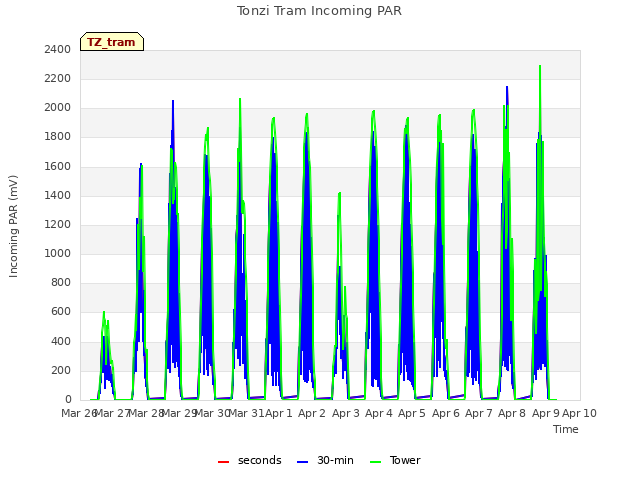Click the 'Apr 10' x-axis tick label
Viewport: 640px width, 480px height.
(x=579, y=413)
